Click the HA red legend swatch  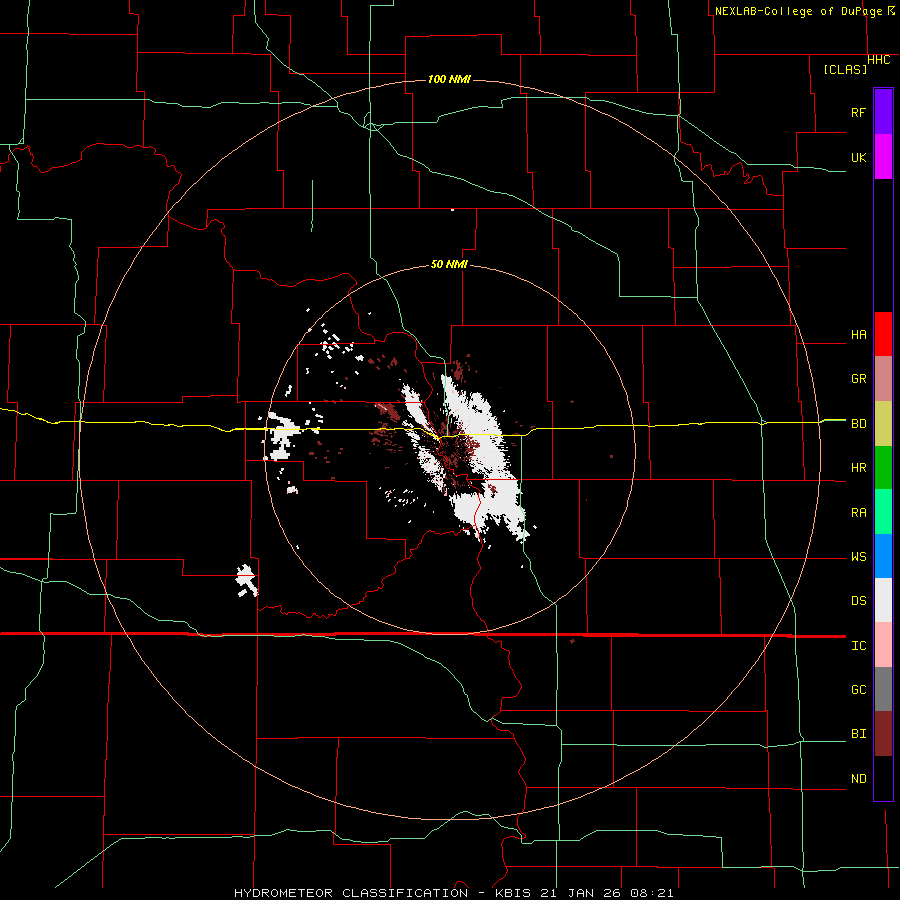(x=883, y=334)
